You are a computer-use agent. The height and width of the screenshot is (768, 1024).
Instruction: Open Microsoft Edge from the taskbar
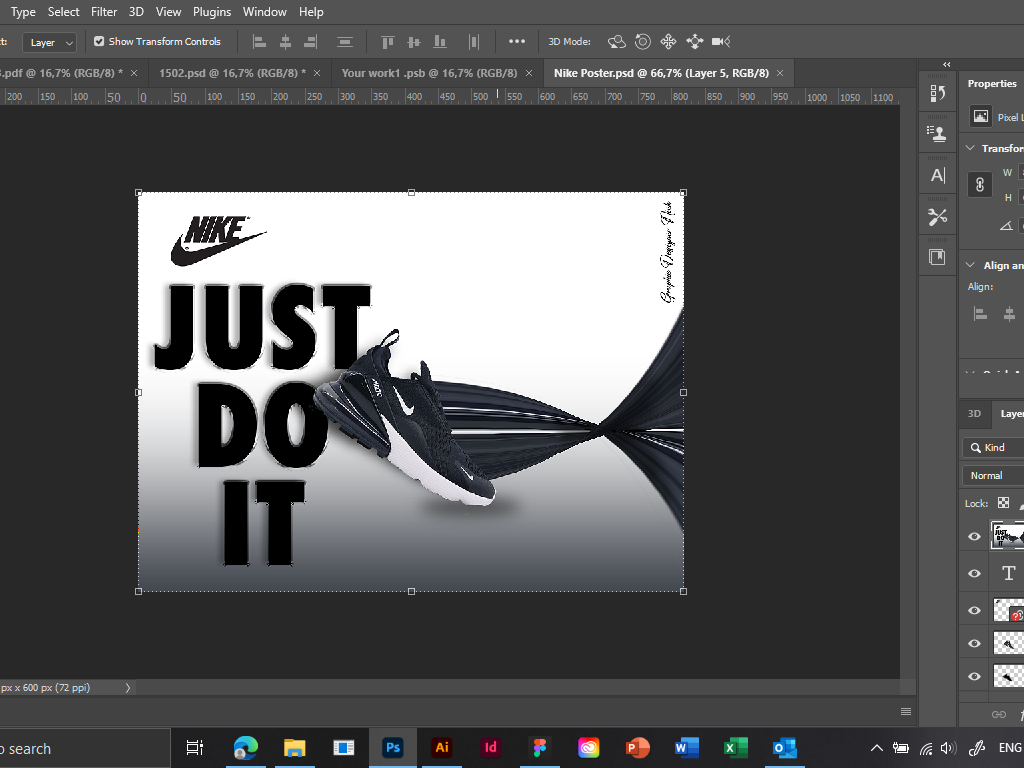click(246, 747)
